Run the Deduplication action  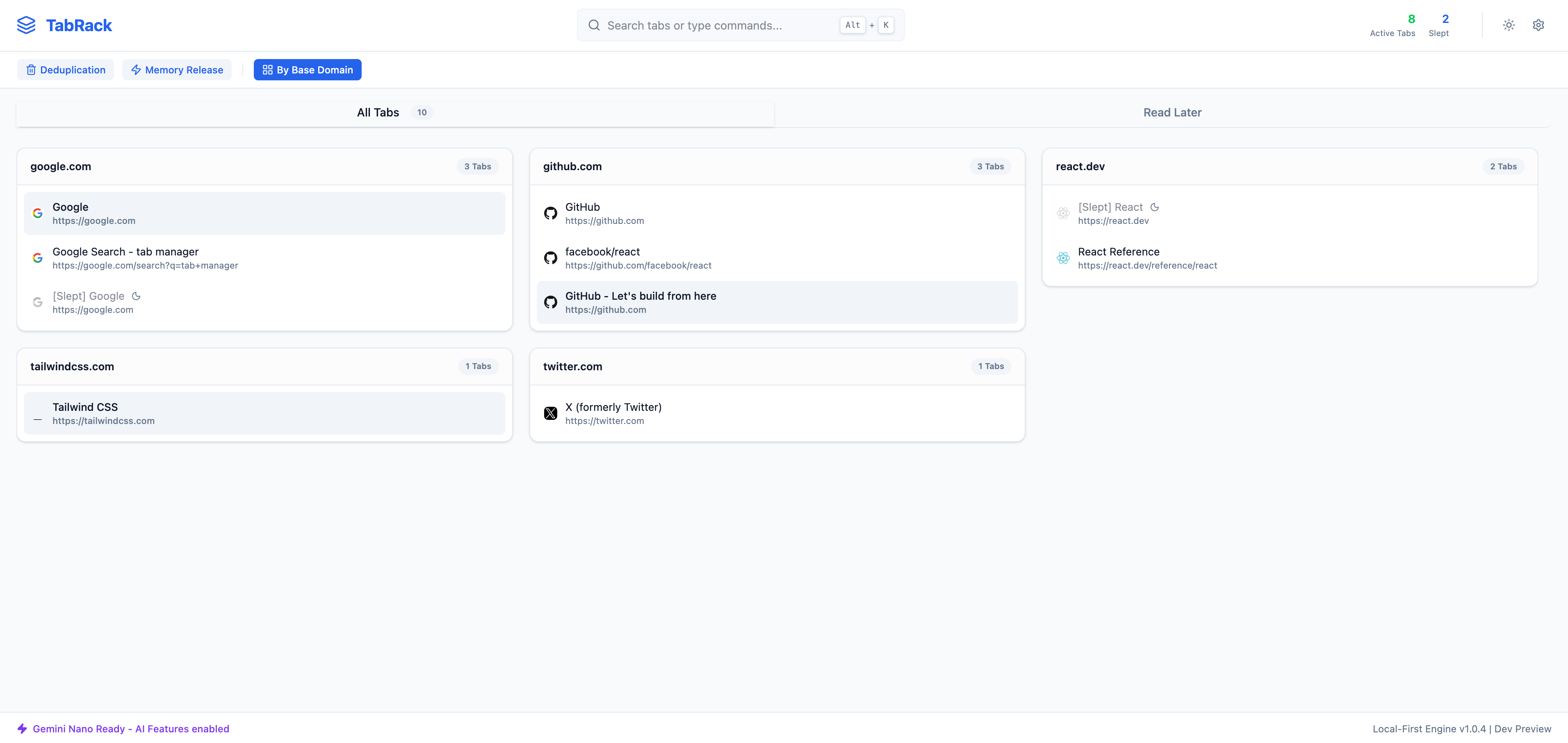66,70
